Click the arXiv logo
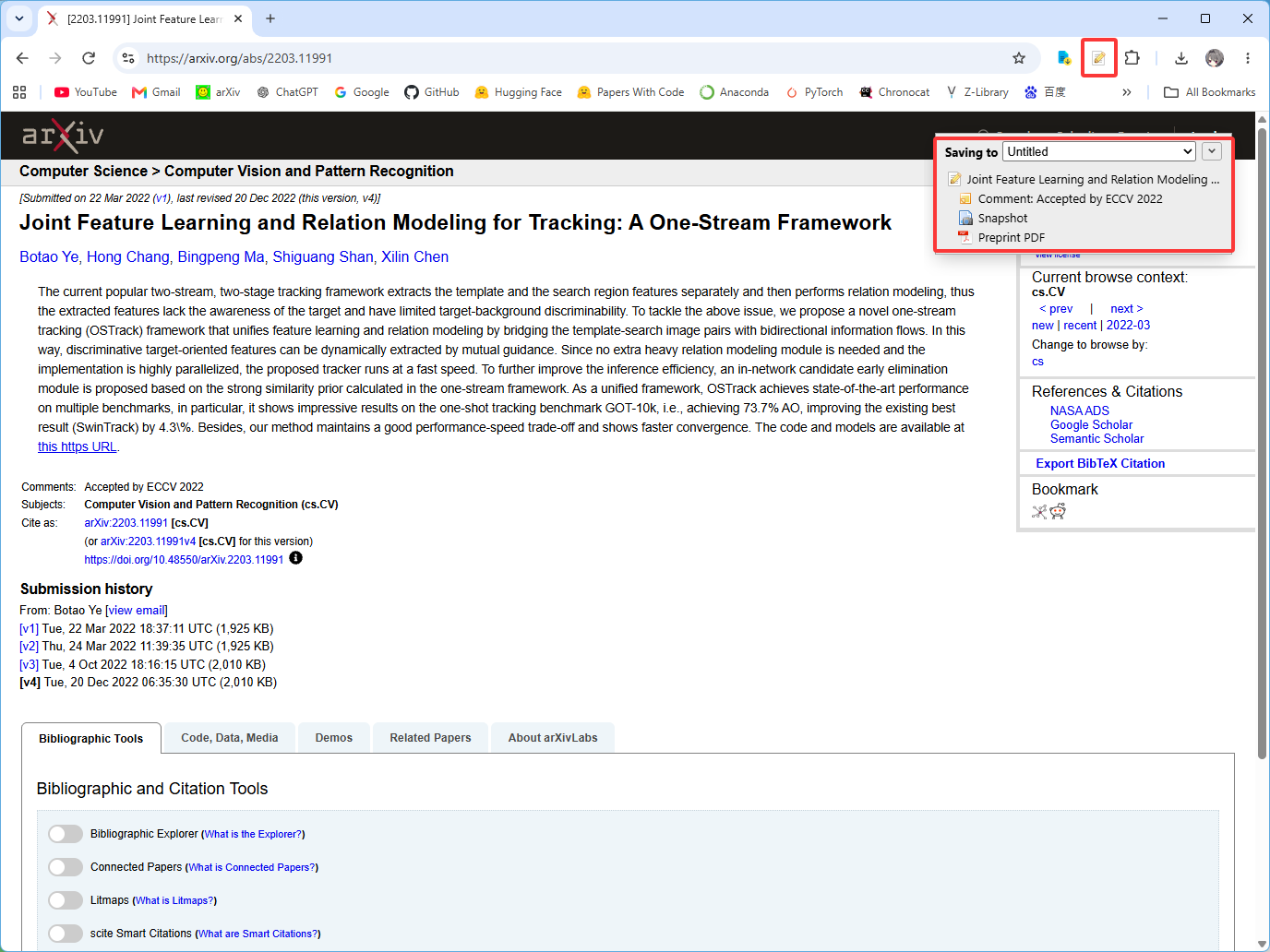 [x=63, y=136]
